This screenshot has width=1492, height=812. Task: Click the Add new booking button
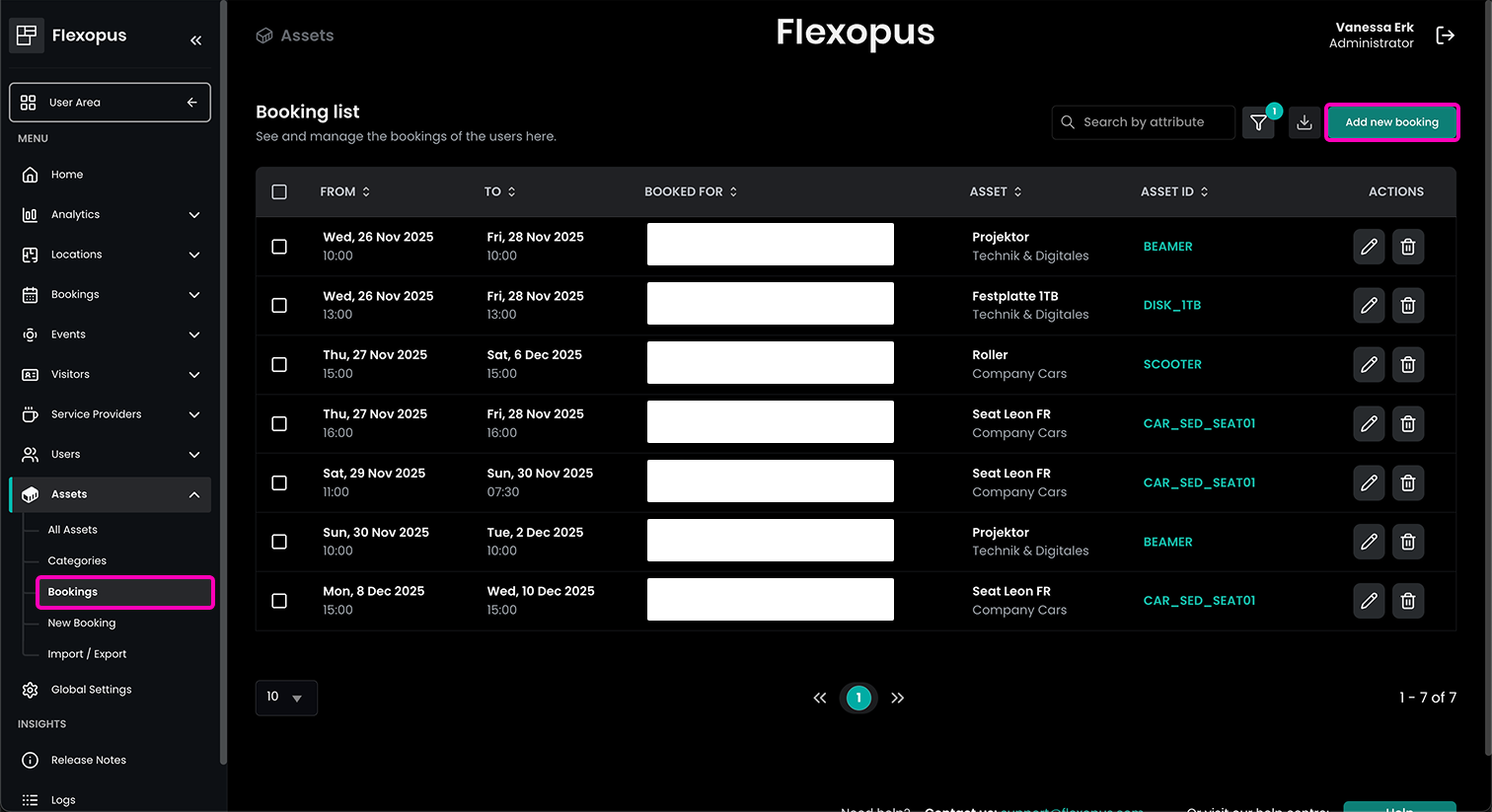click(1391, 122)
